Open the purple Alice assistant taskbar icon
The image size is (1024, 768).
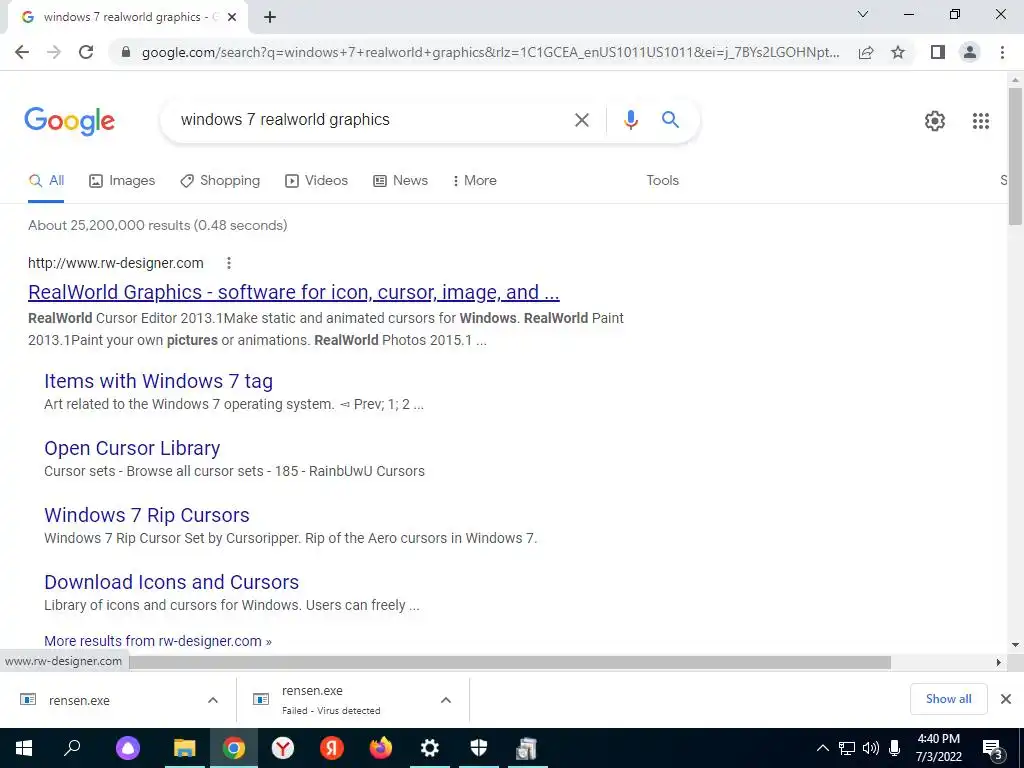[128, 748]
